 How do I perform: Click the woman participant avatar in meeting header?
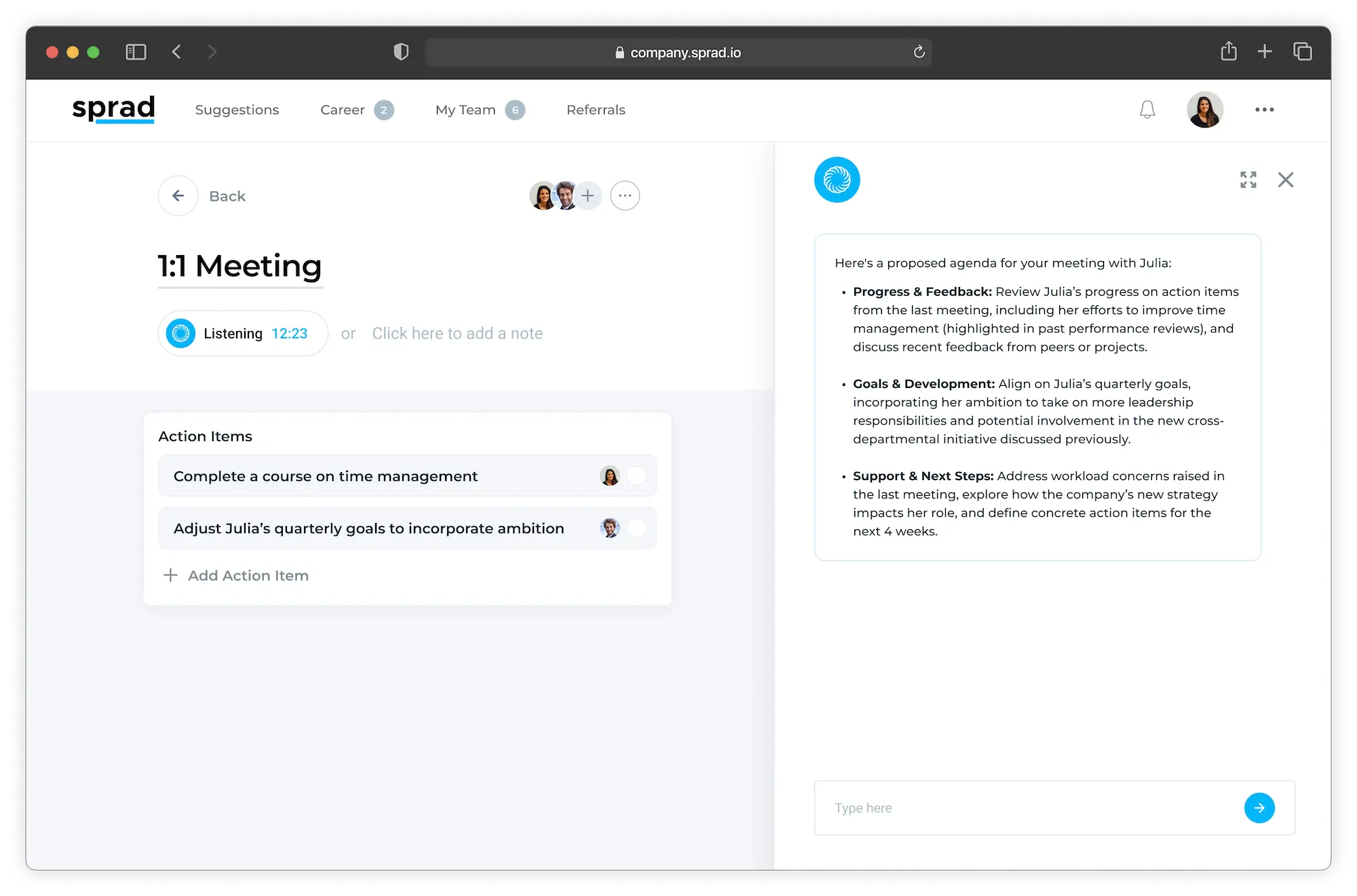[542, 196]
